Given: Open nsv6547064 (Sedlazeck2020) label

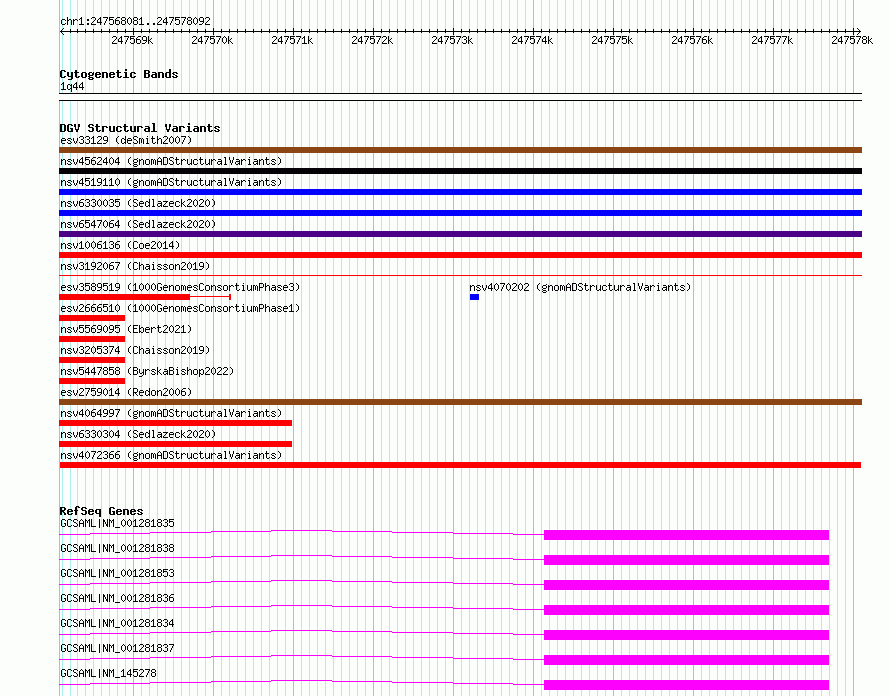Looking at the screenshot, I should pos(138,224).
